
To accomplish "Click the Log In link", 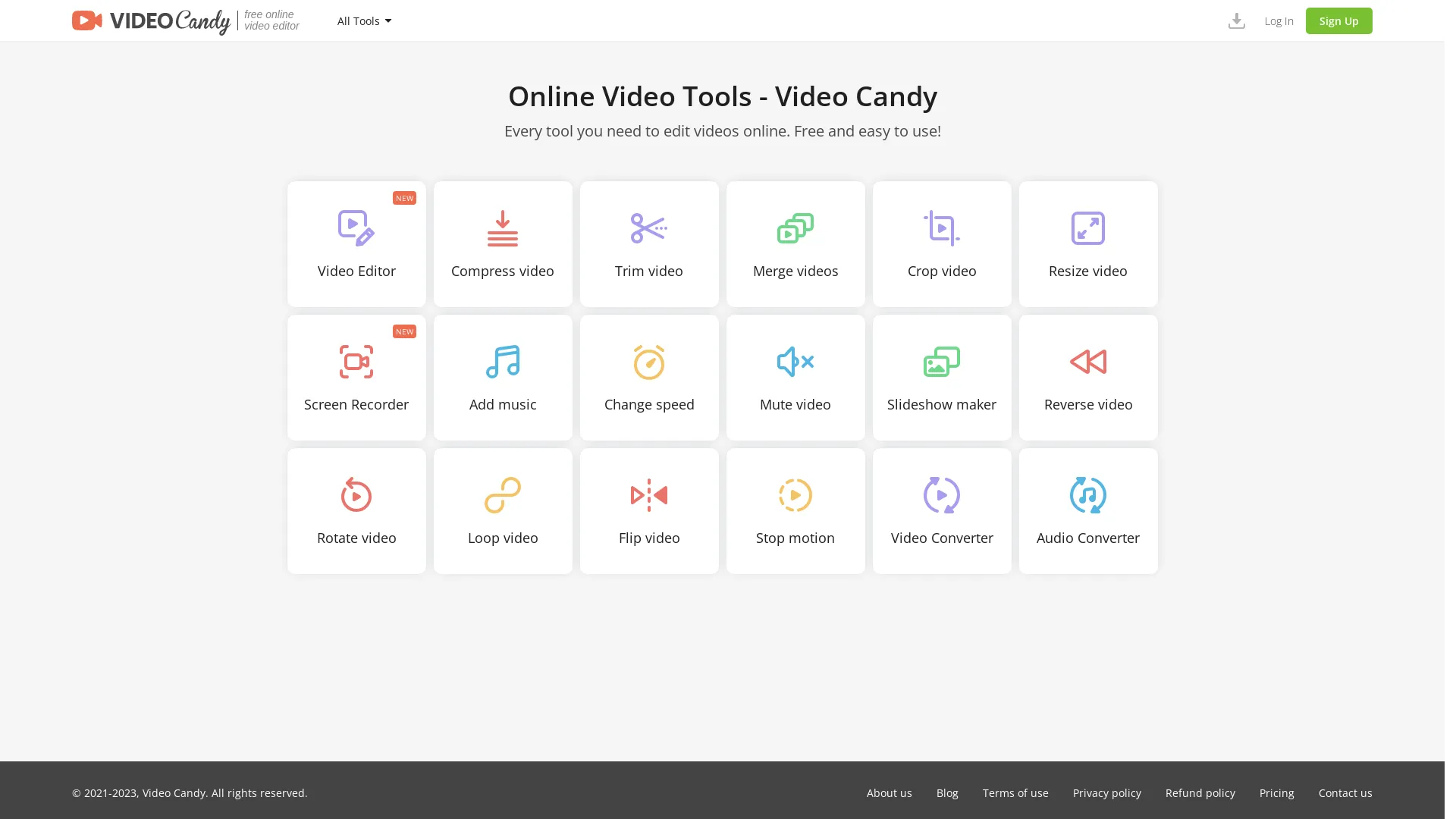I will click(x=1279, y=20).
